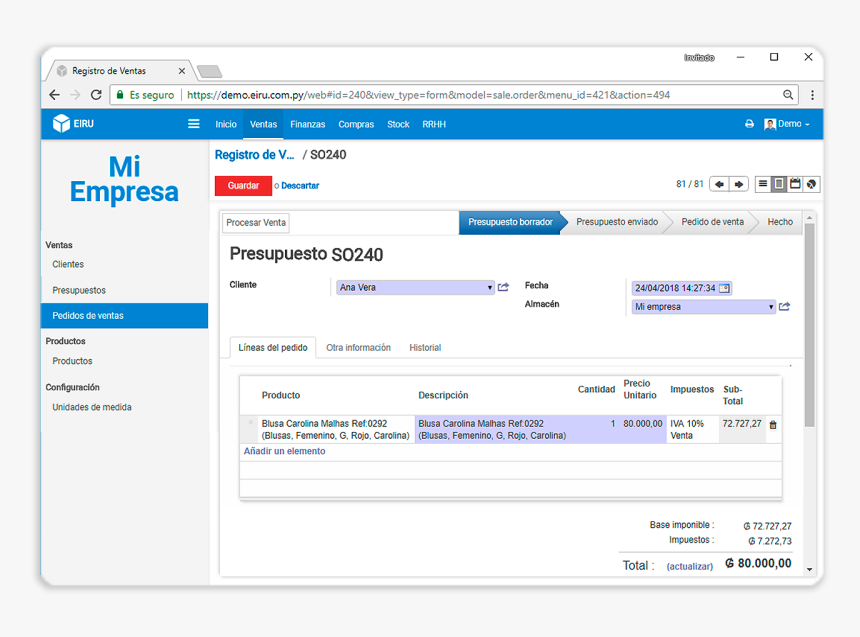Switch to list view icon
The image size is (860, 637).
(763, 184)
